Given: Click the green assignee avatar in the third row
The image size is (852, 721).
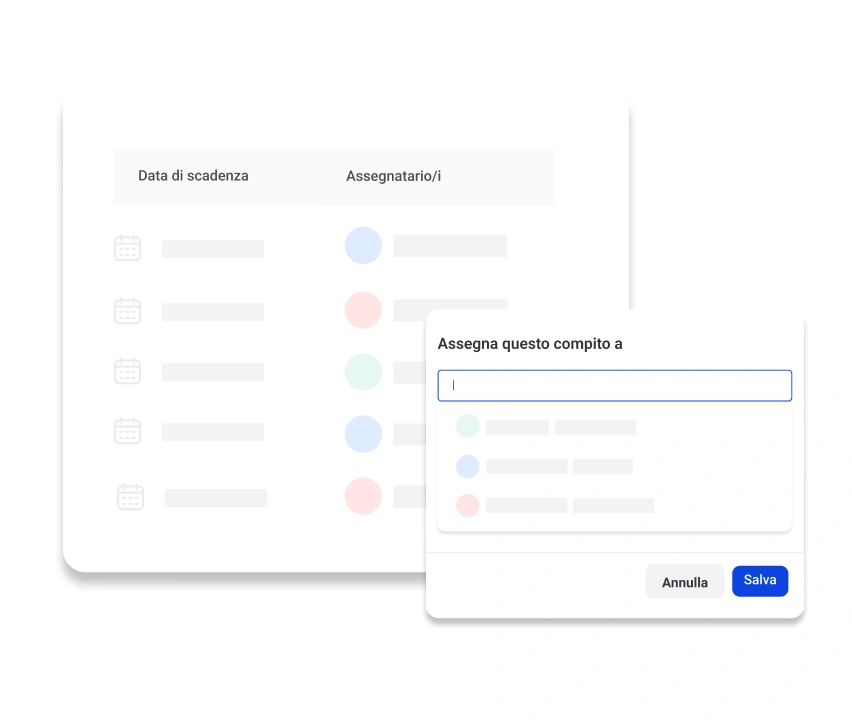Looking at the screenshot, I should [x=363, y=372].
